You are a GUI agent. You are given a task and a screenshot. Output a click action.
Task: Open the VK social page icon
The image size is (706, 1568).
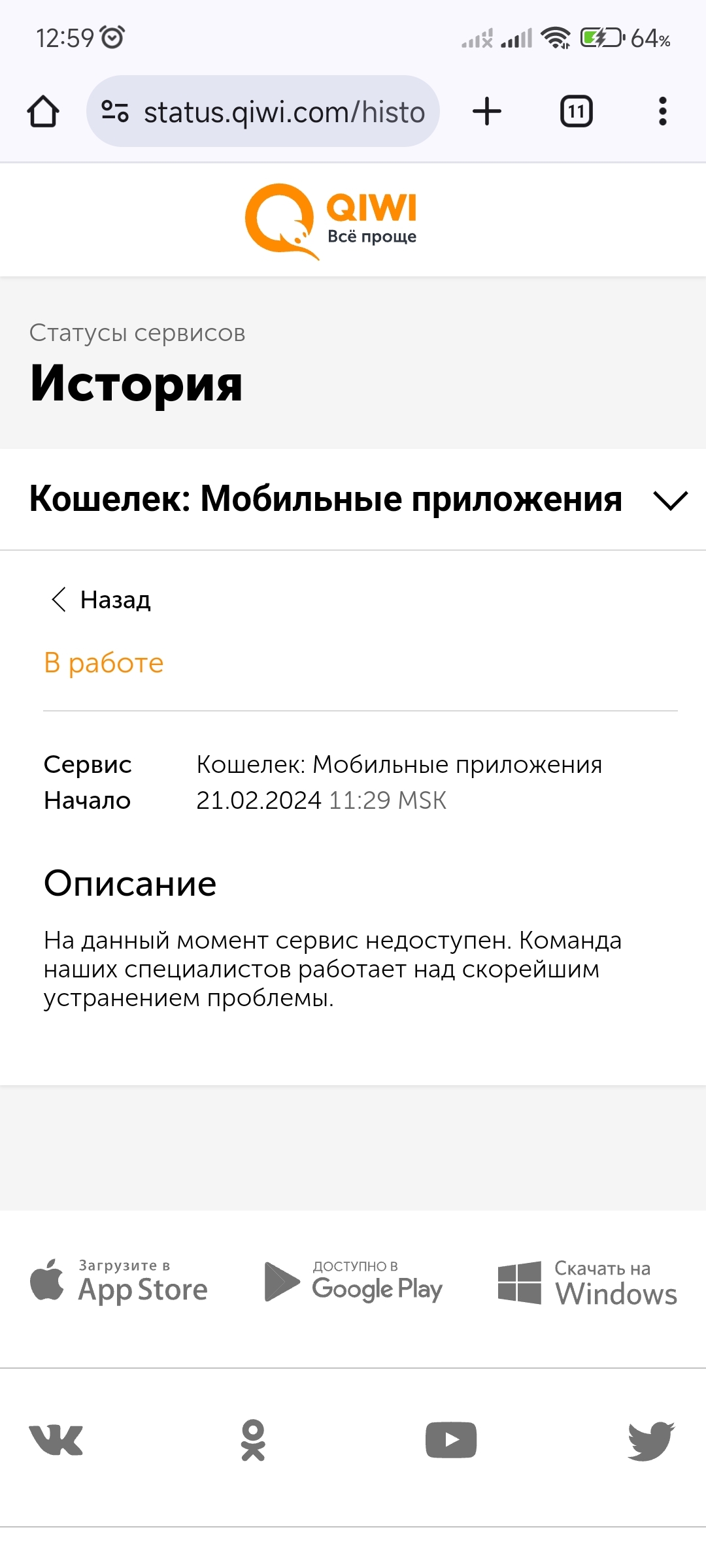pos(56,1440)
